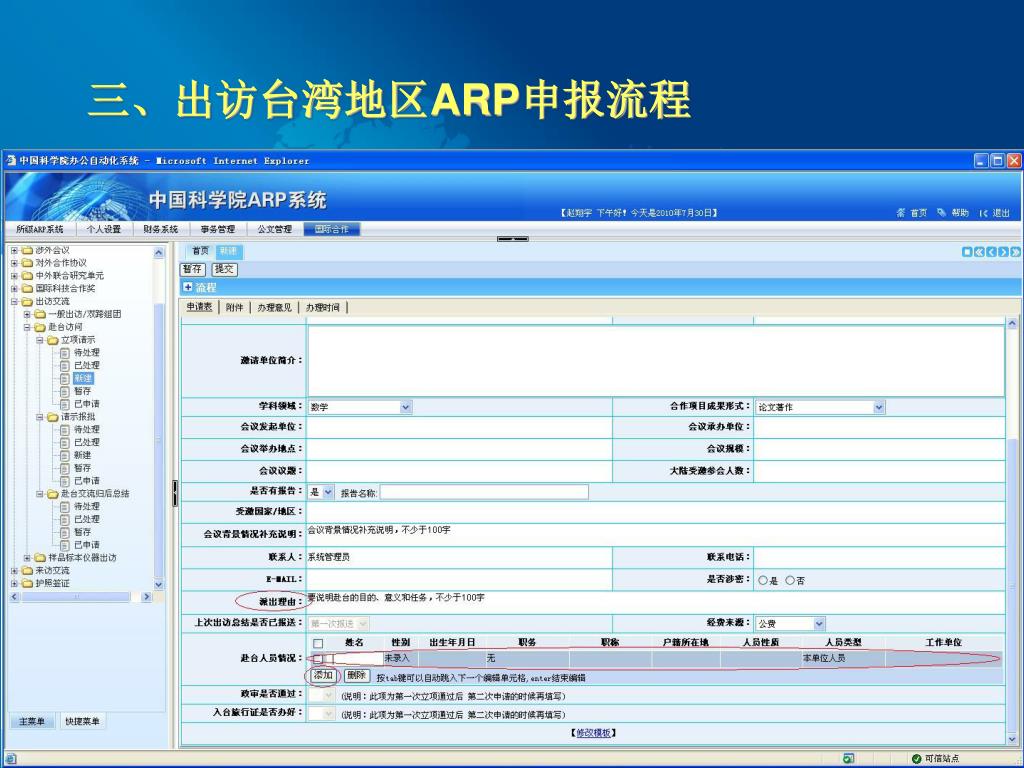The height and width of the screenshot is (768, 1024).
Task: Collapse 出访交流 tree node
Action: tap(14, 301)
